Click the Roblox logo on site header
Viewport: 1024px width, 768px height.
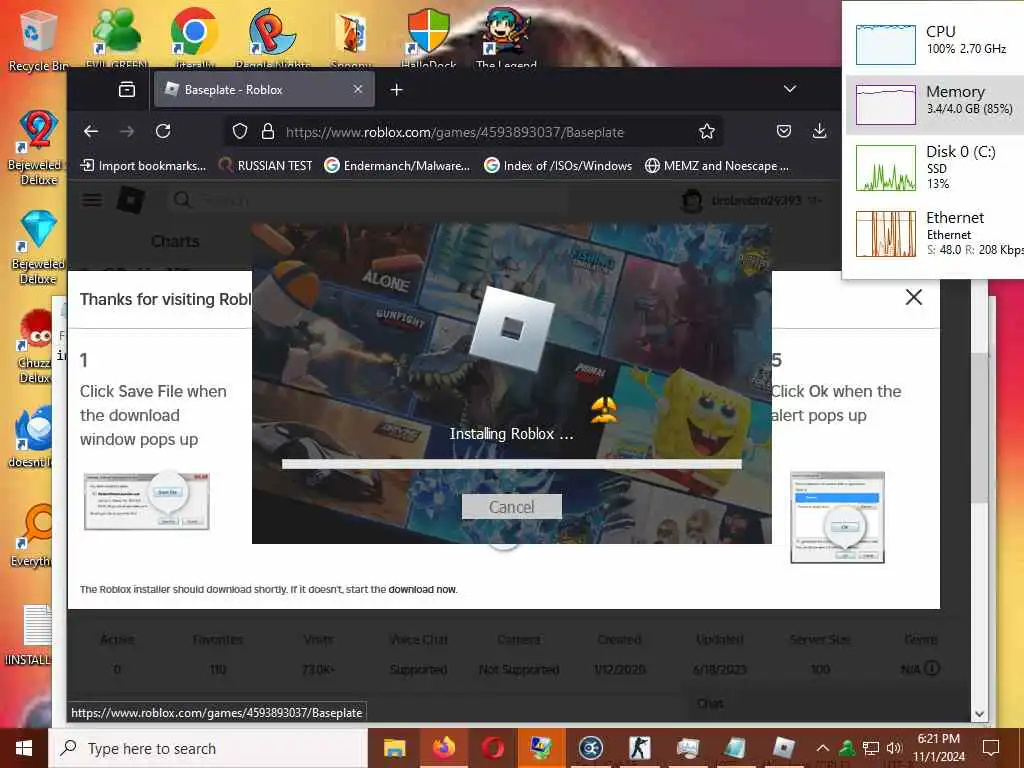(x=130, y=200)
